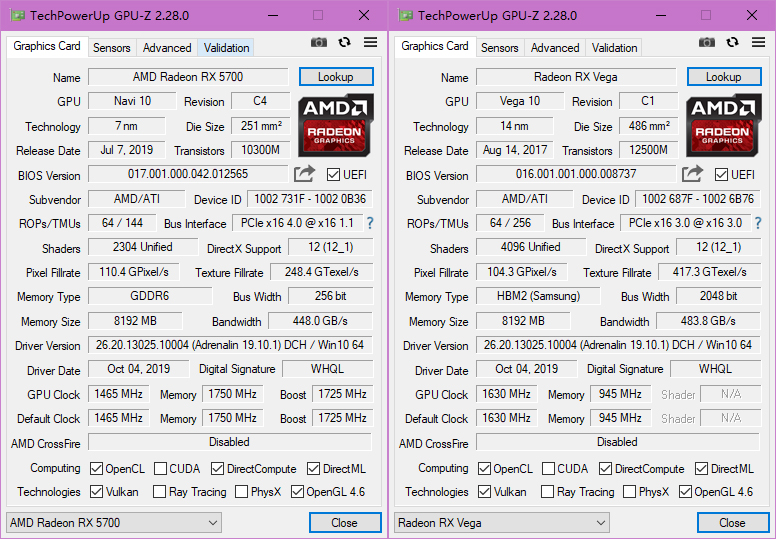Image resolution: width=776 pixels, height=539 pixels.
Task: Toggle DirectML checkbox in RX Vega window
Action: tap(701, 469)
